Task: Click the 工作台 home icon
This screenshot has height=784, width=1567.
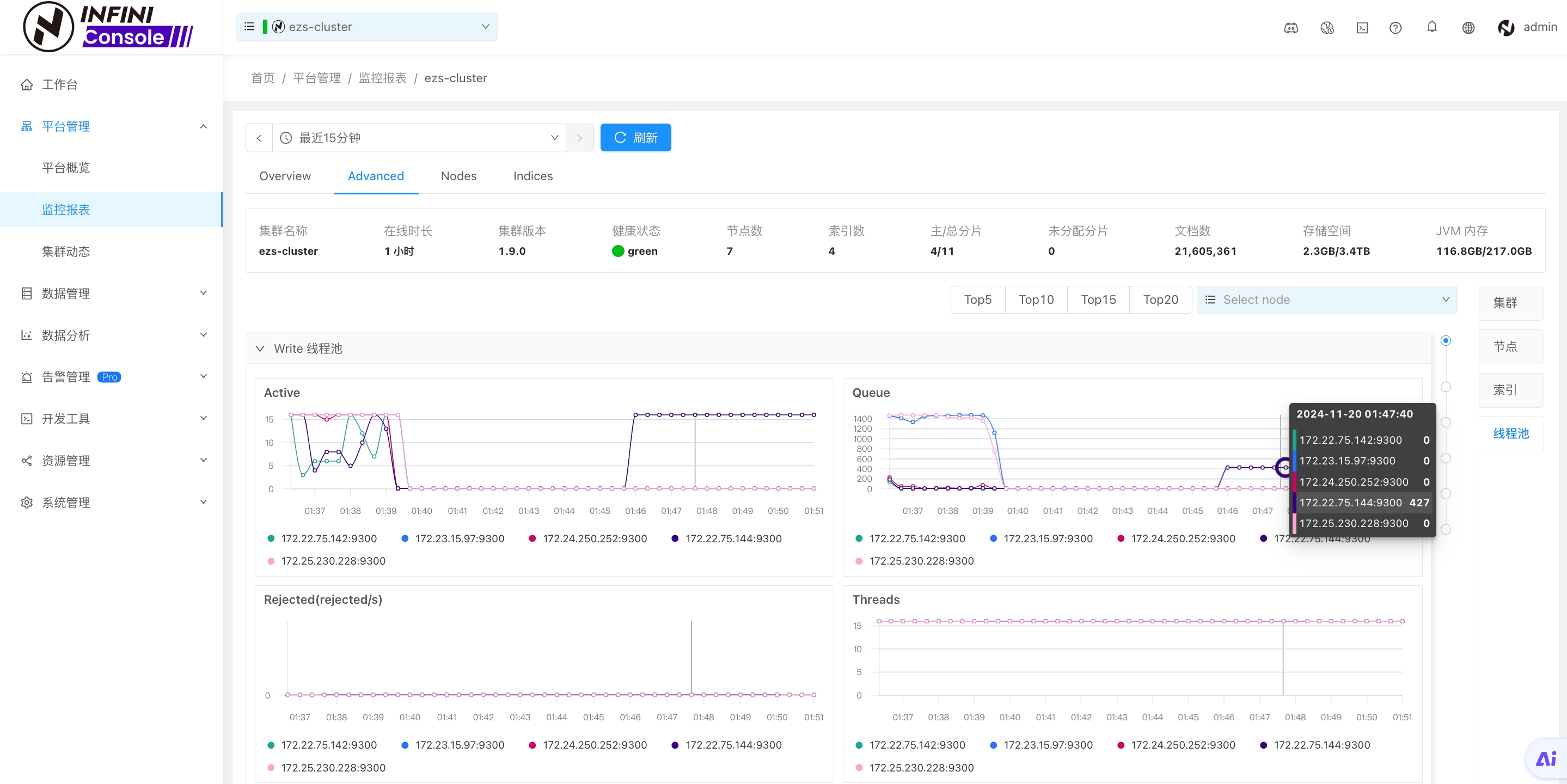Action: coord(26,84)
